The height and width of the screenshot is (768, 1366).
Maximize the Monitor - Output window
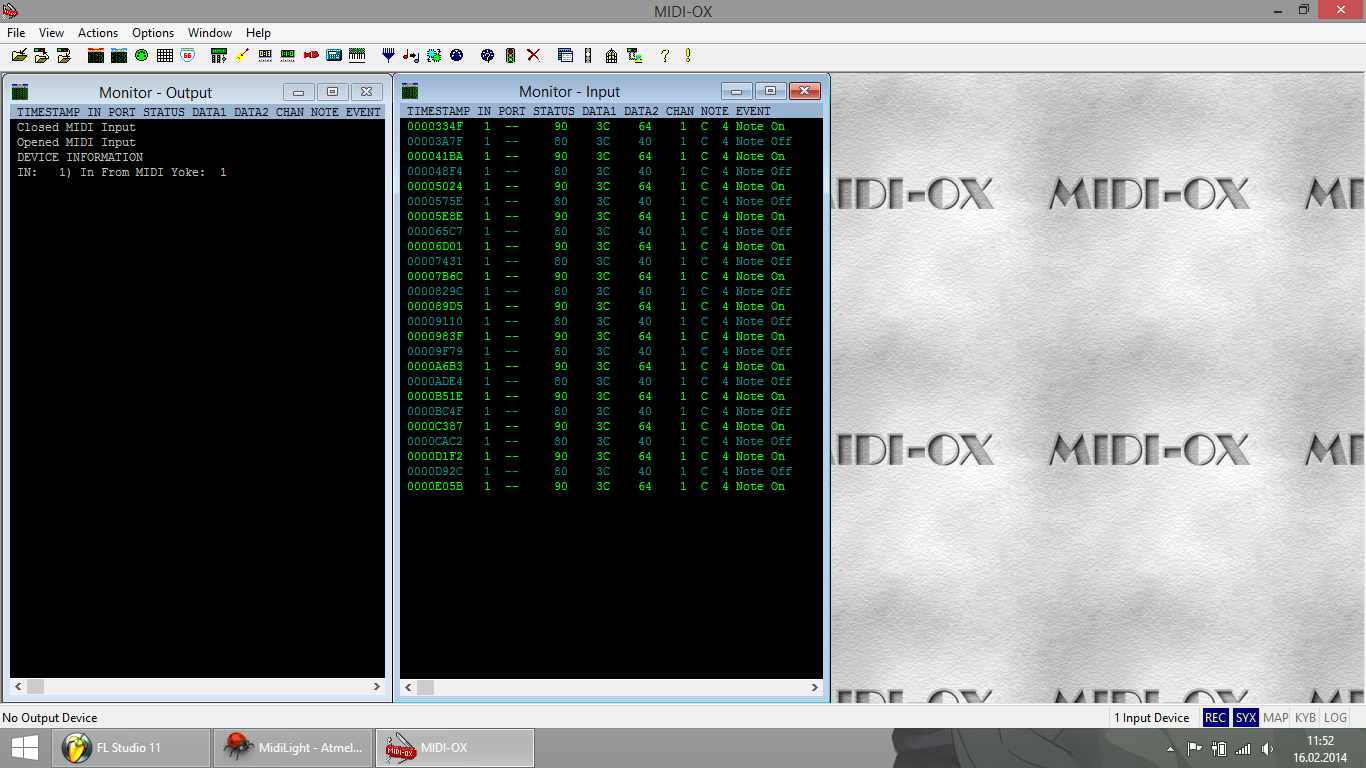coord(333,91)
